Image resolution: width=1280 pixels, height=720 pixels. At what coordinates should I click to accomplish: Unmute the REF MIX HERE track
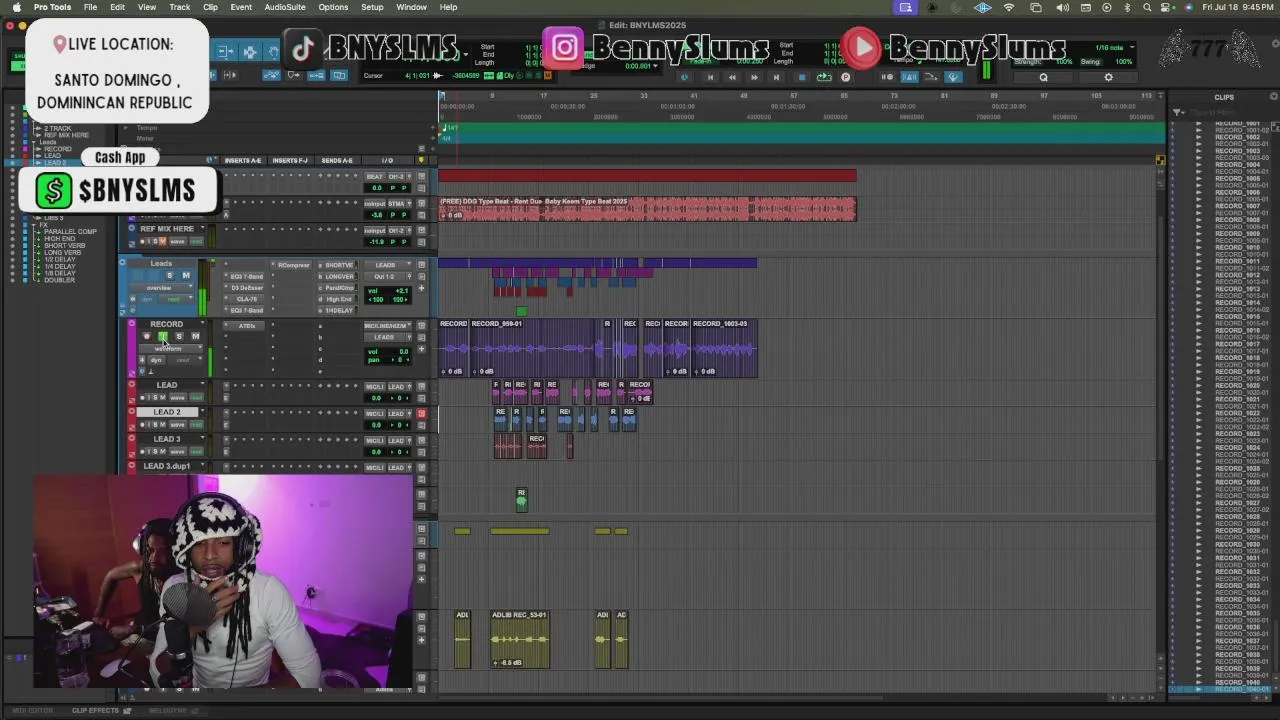click(163, 241)
